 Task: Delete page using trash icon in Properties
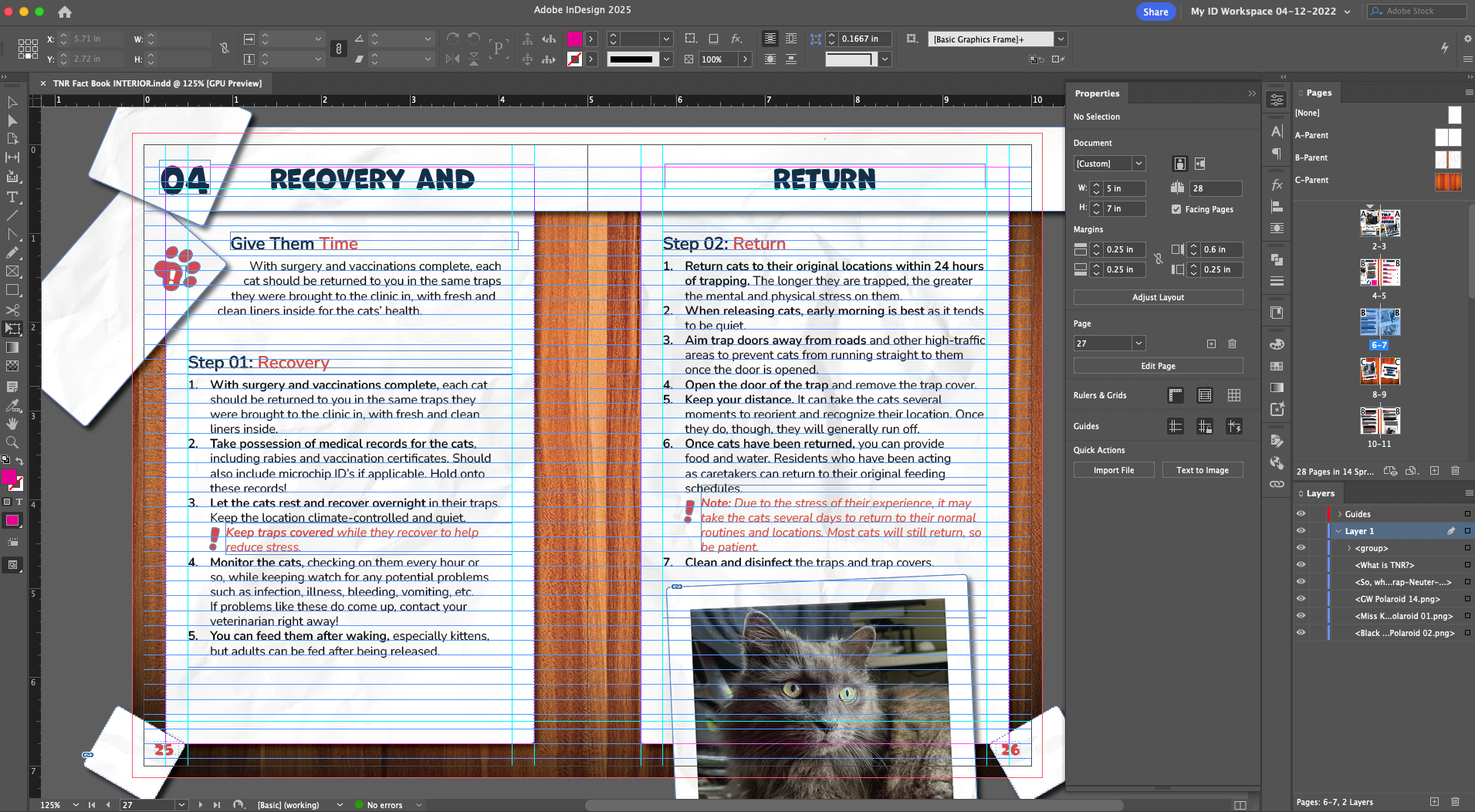coord(1233,343)
